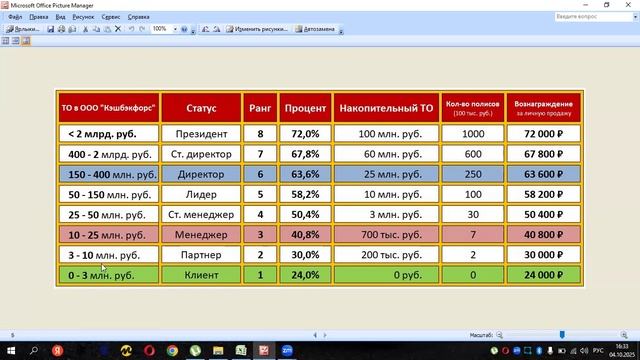This screenshot has height=360, width=640.
Task: Click the Cut scissors icon
Action: click(86, 29)
